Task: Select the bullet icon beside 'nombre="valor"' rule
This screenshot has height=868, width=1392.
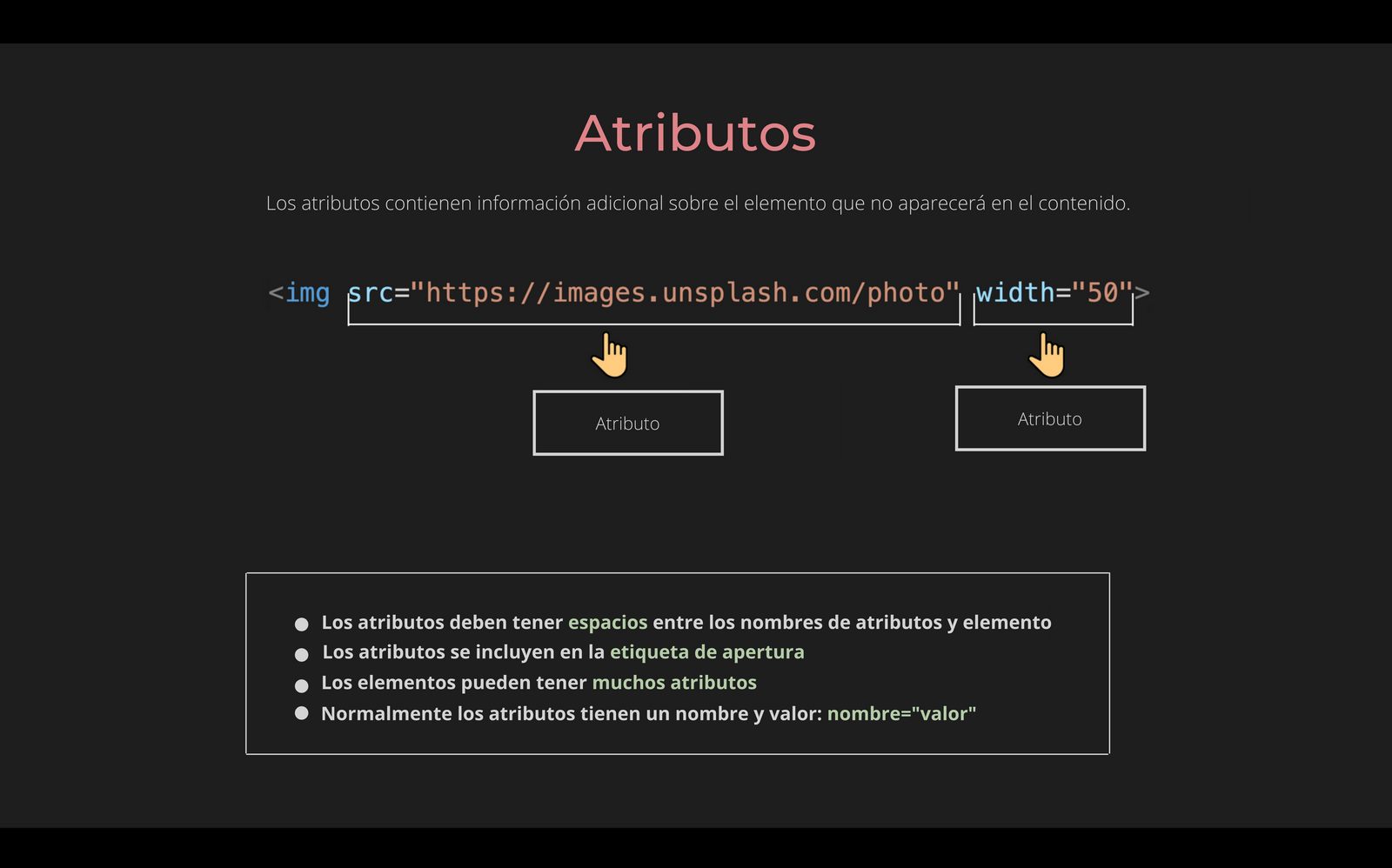Action: [x=302, y=714]
